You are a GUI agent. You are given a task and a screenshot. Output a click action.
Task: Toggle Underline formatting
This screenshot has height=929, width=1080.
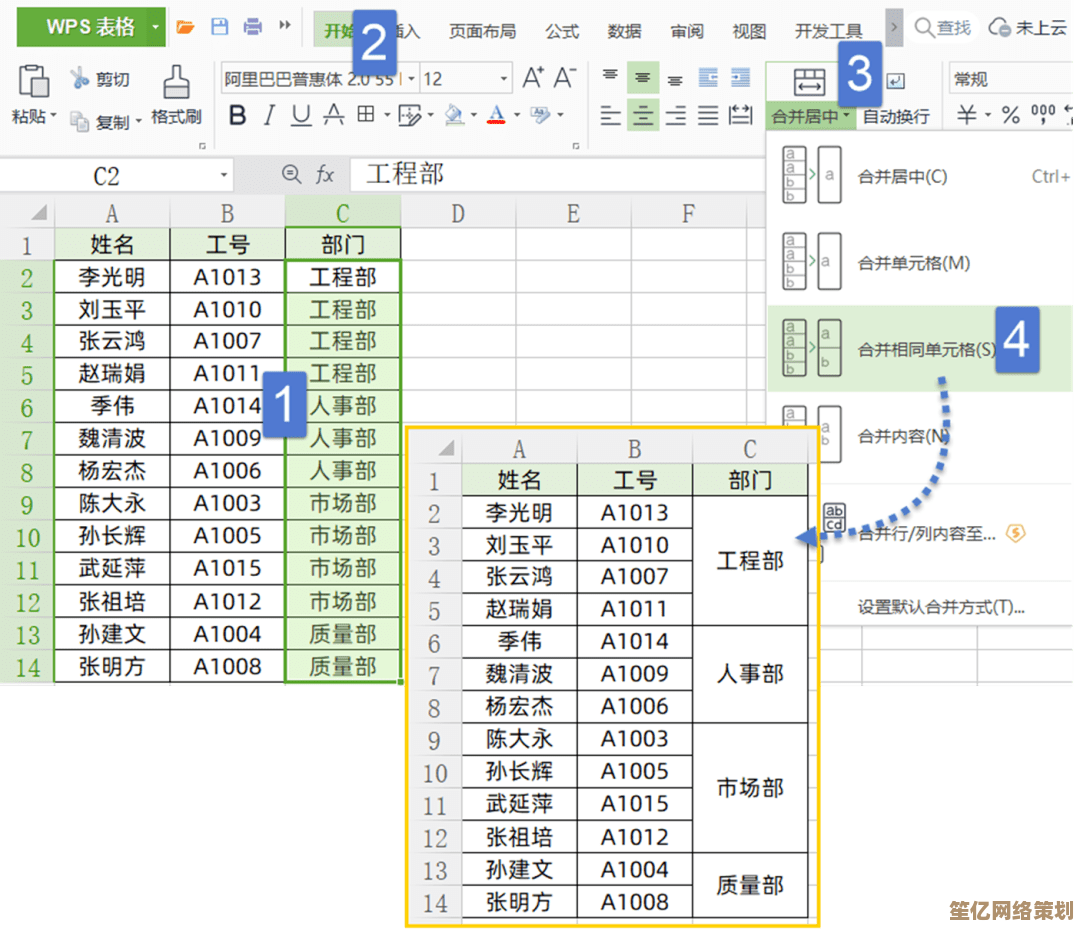pos(300,116)
